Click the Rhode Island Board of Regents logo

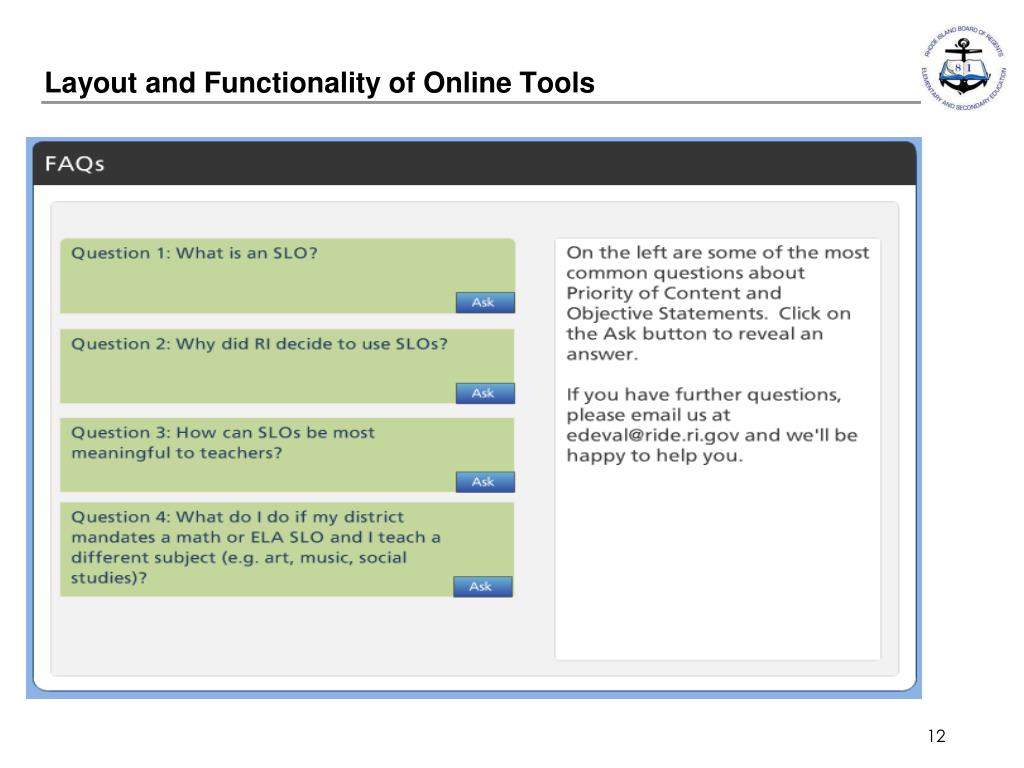coord(964,69)
